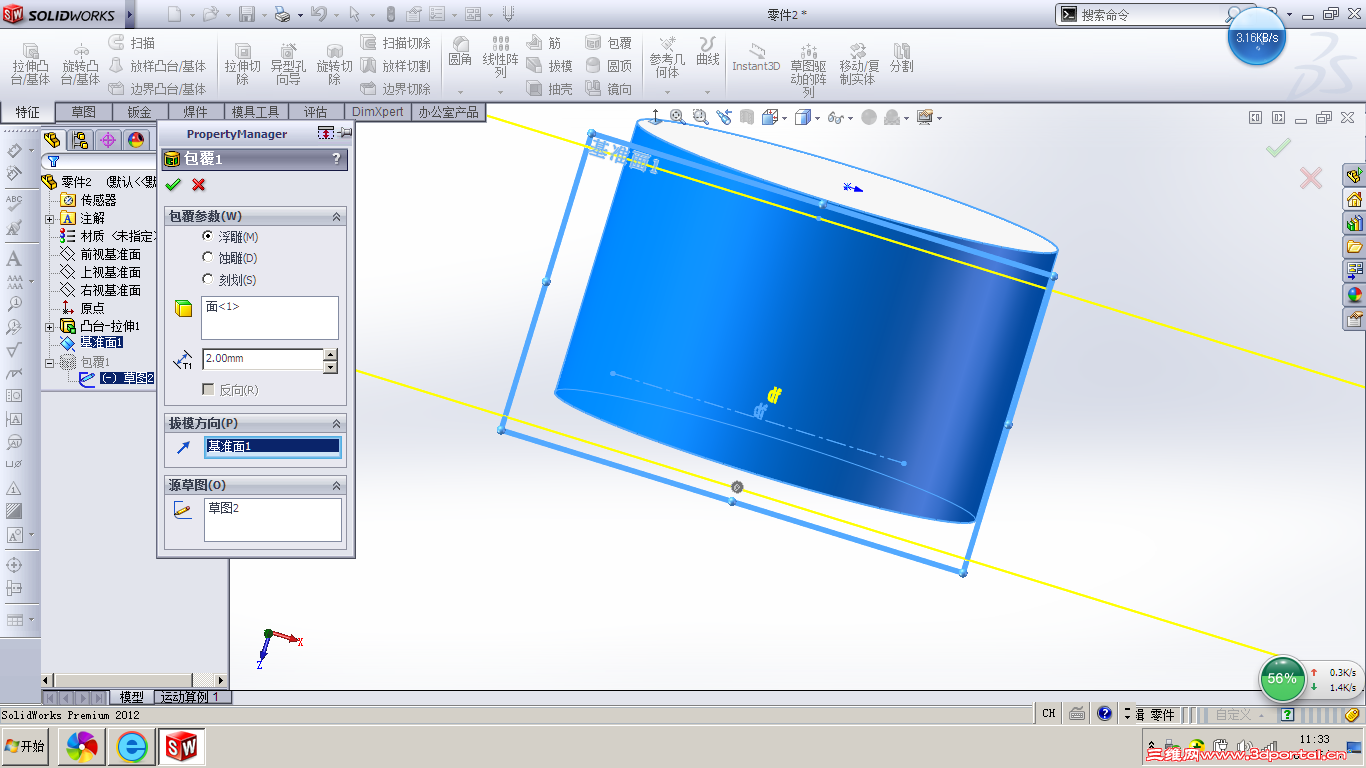Cancel the wrap feature with red X
This screenshot has width=1366, height=768.
(x=198, y=184)
